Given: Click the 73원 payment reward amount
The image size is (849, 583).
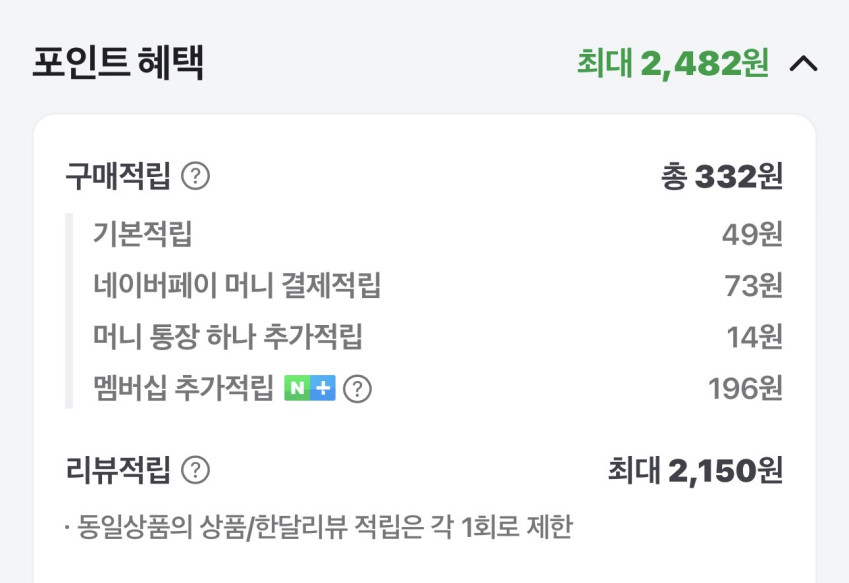Looking at the screenshot, I should [x=753, y=286].
